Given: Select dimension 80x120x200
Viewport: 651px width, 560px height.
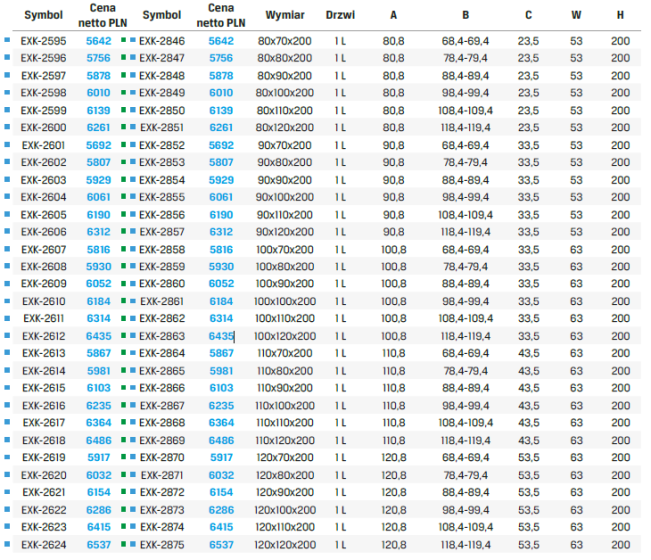Looking at the screenshot, I should click(284, 128).
